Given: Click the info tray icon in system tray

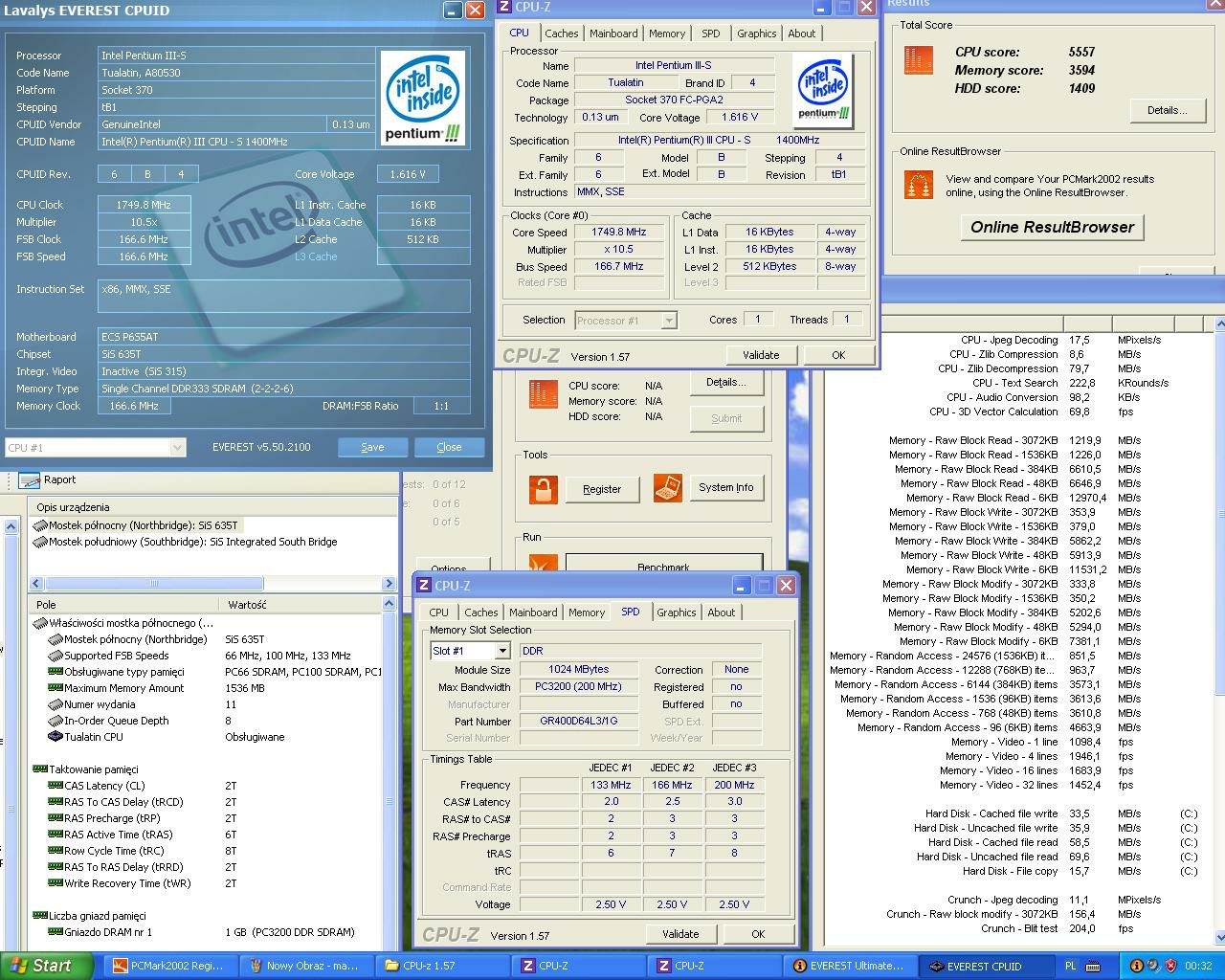Looking at the screenshot, I should pos(1136,967).
